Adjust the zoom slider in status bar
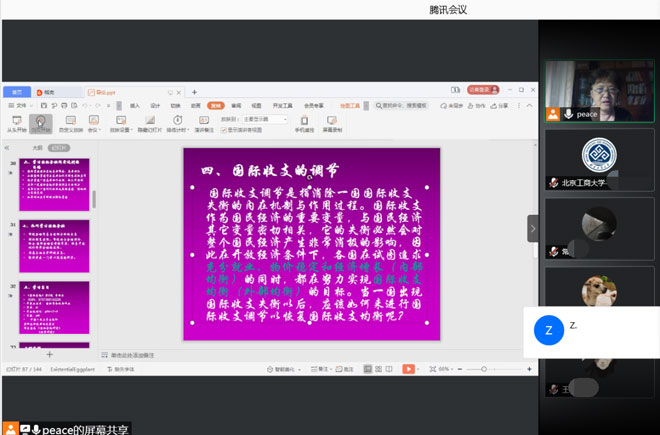 coord(484,369)
